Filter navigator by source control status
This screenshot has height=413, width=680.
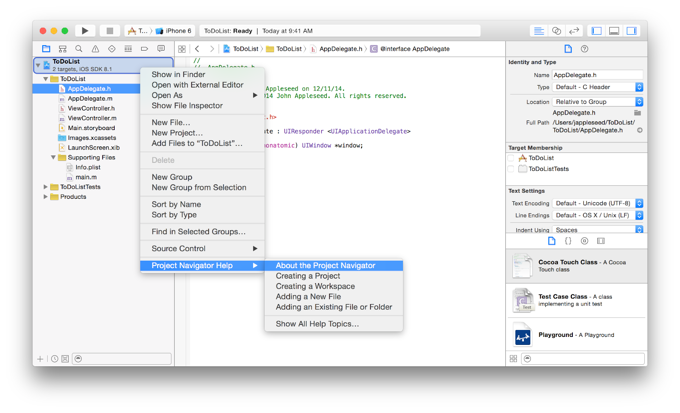(65, 359)
